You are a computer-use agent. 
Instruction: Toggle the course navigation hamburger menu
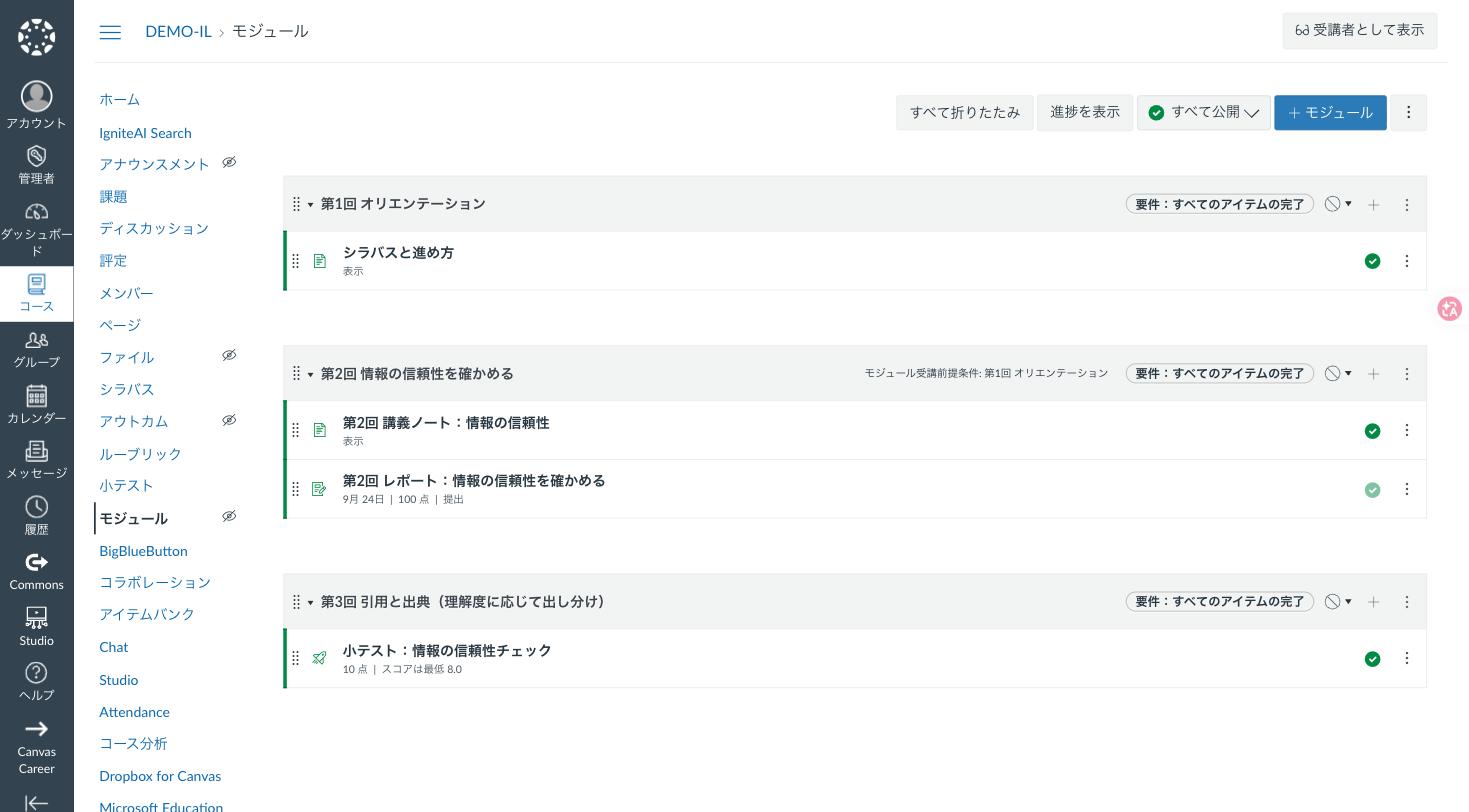pos(110,32)
